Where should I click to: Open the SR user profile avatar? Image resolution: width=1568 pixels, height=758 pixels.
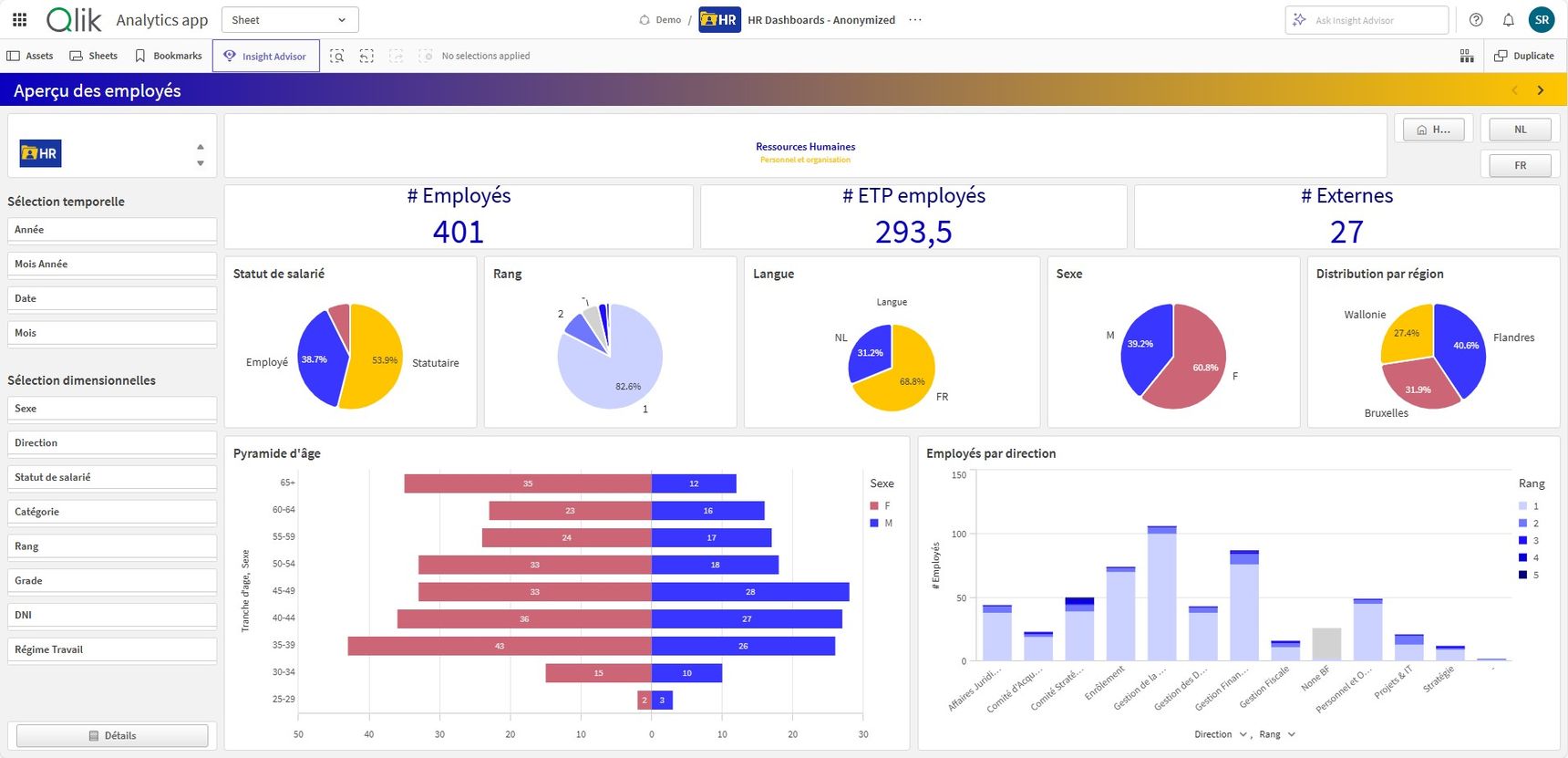[1542, 20]
